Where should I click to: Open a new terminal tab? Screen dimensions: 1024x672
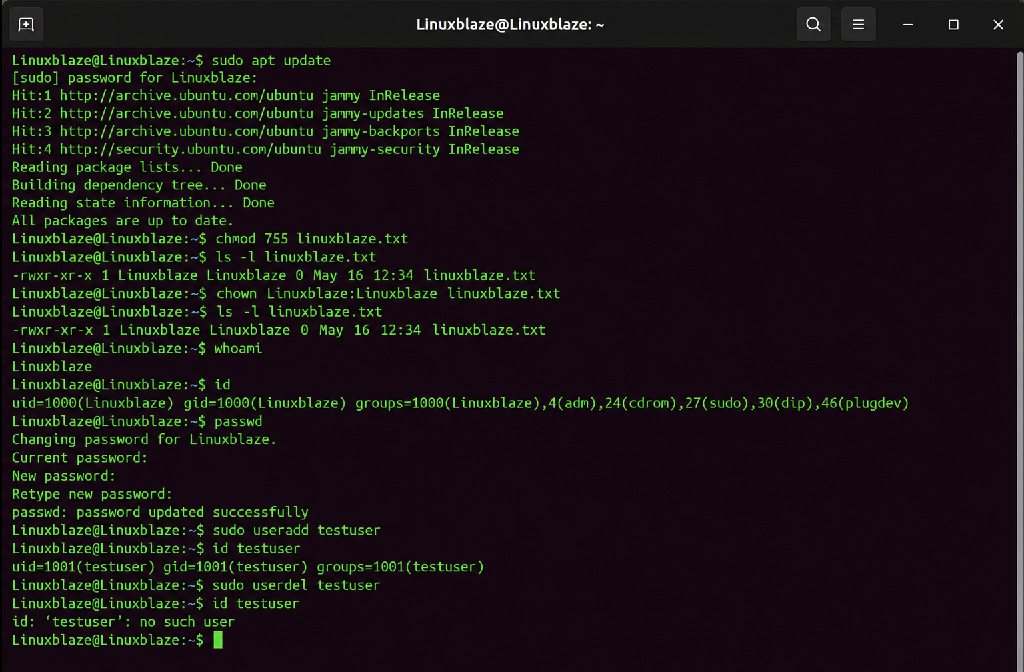(x=26, y=25)
